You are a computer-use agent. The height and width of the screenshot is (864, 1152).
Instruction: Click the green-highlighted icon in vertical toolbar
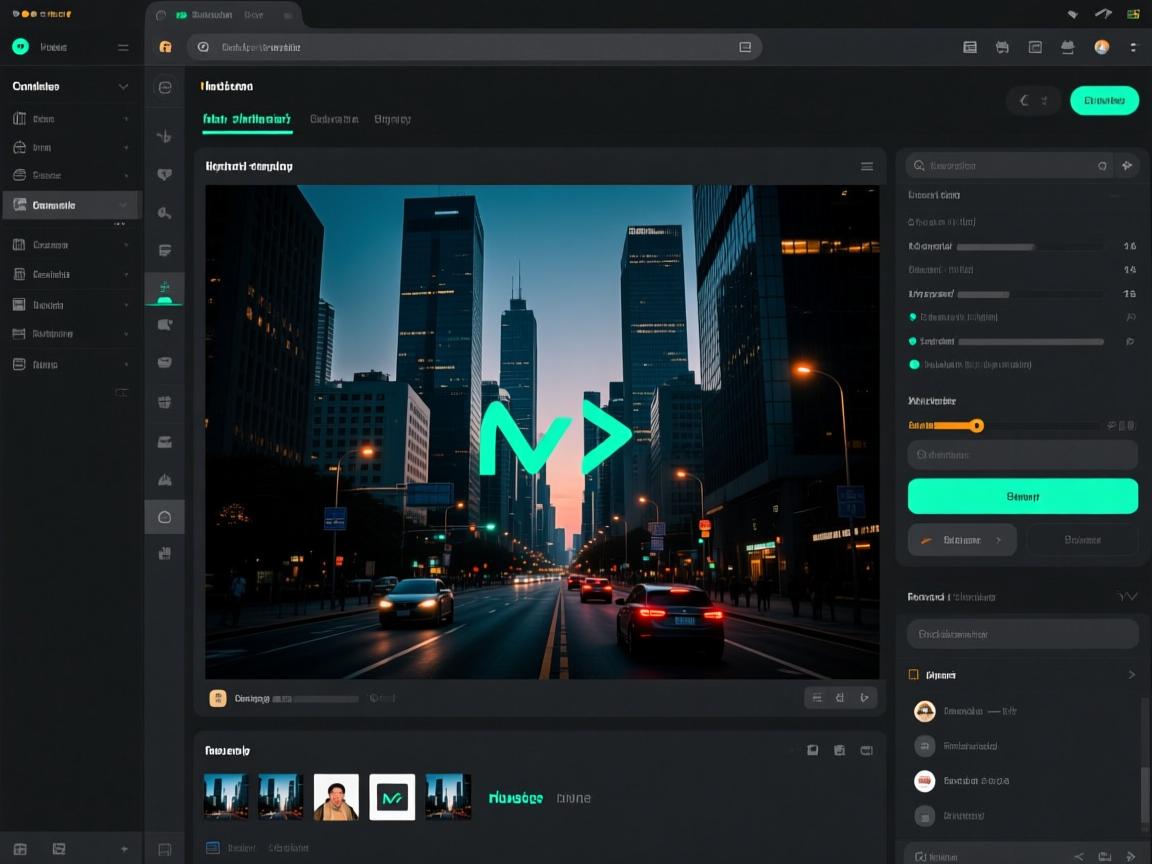coord(164,289)
